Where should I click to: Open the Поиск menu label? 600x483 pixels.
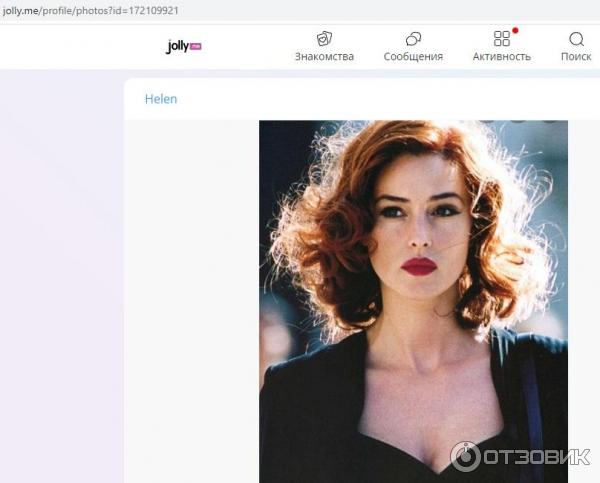click(576, 57)
